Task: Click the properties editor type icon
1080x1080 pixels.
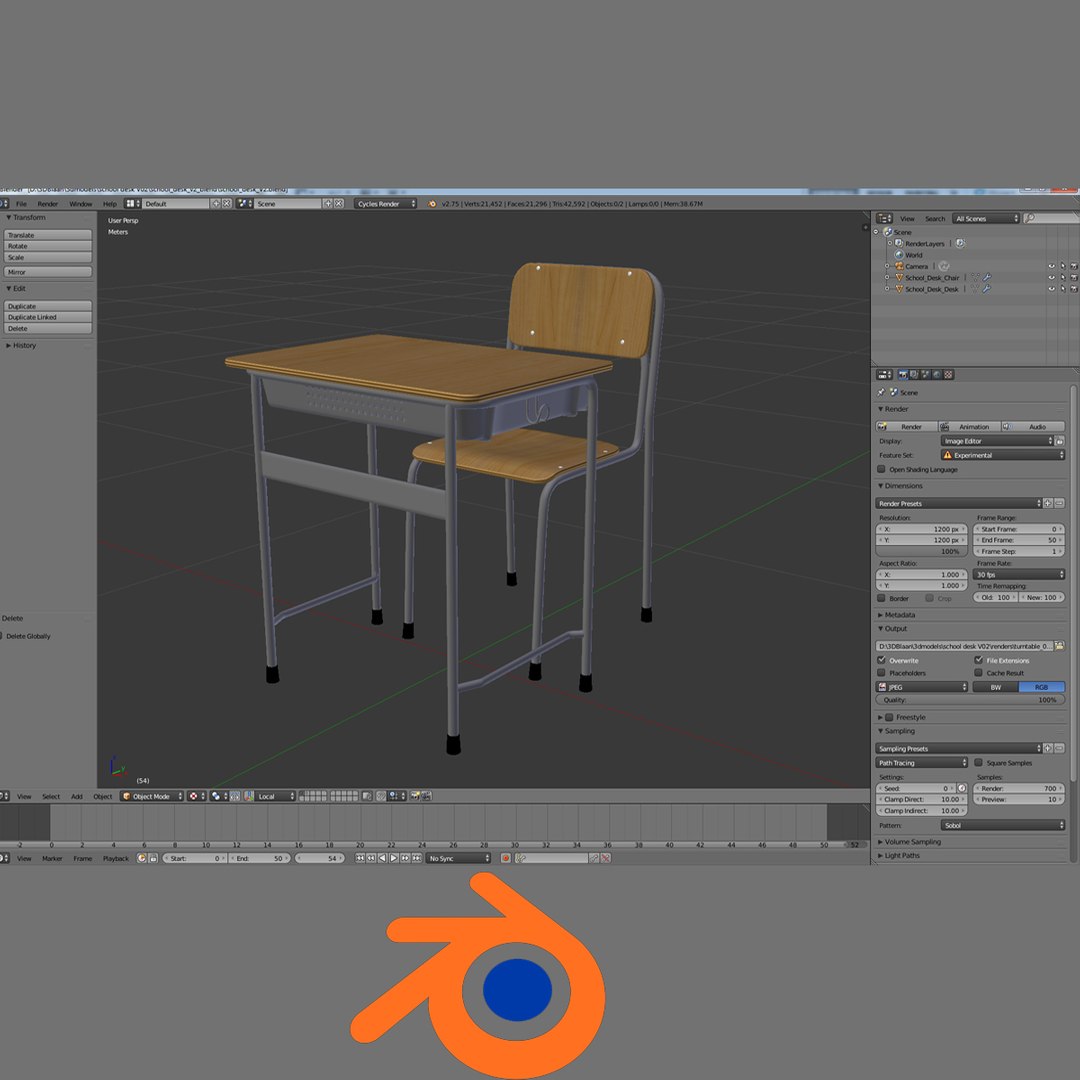Action: point(884,375)
